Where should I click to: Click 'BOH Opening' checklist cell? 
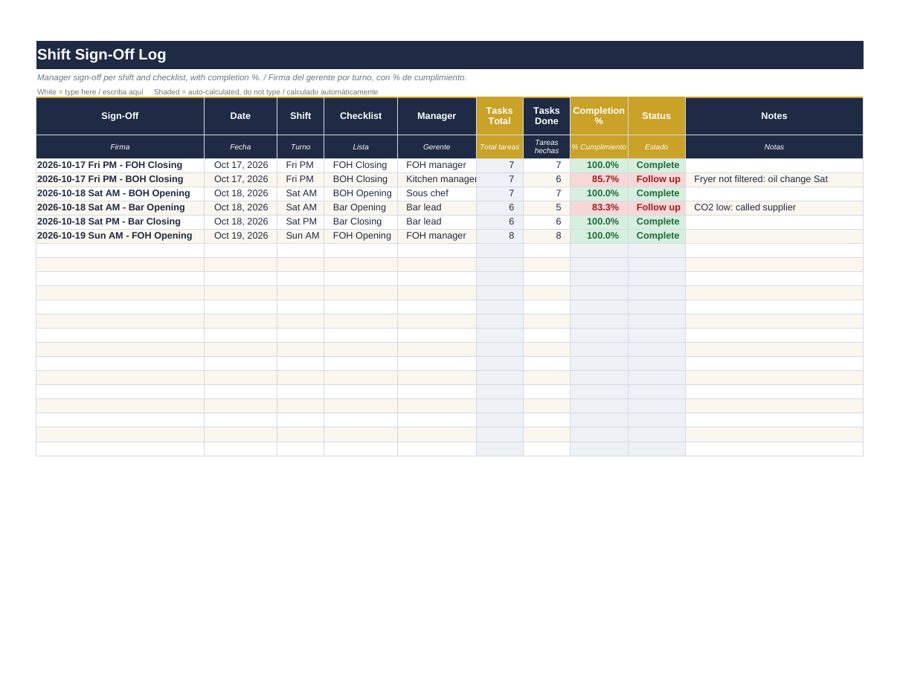tap(360, 193)
